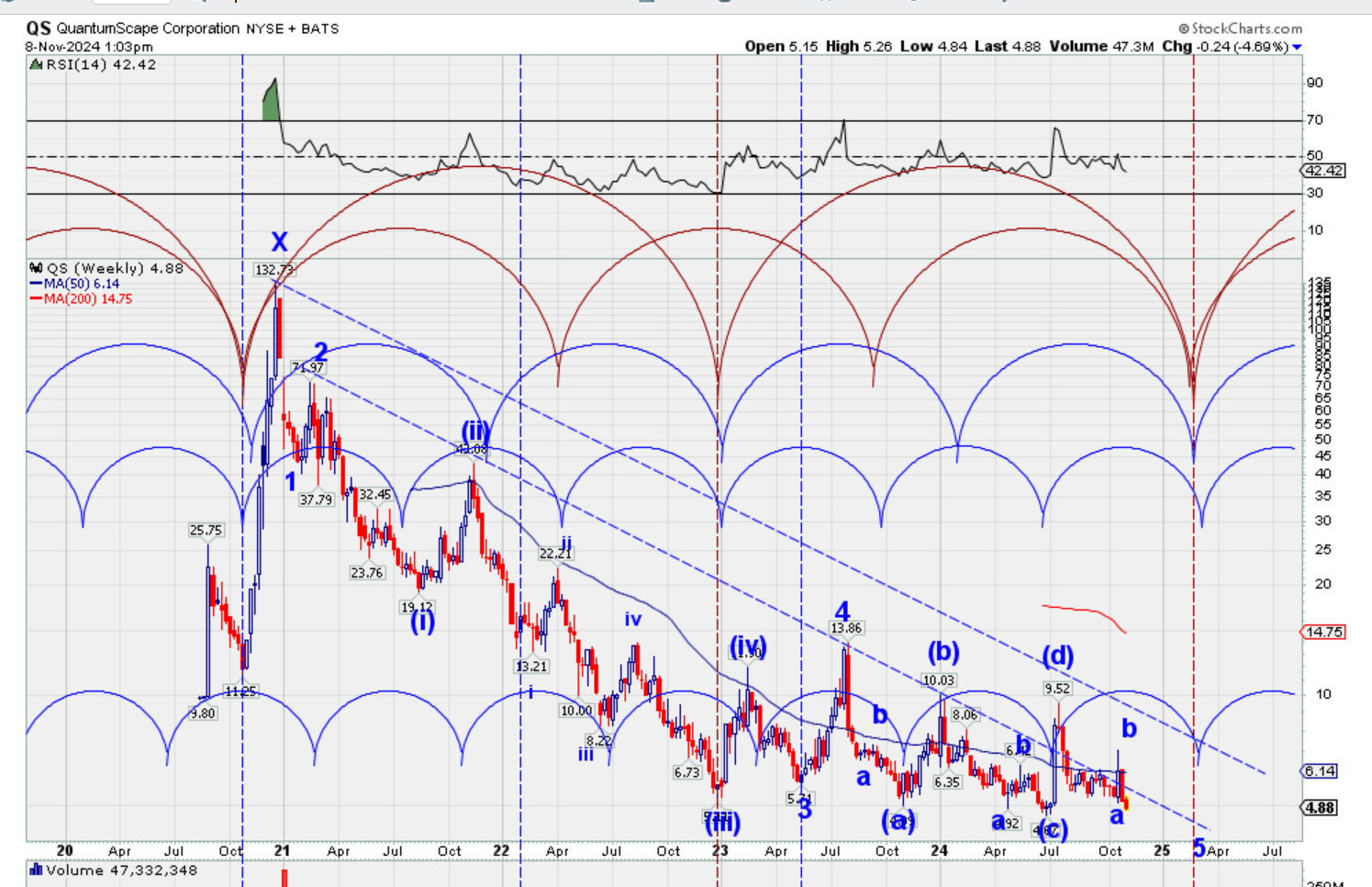This screenshot has height=887, width=1372.
Task: Click the year 25 label on time axis
Action: tap(1162, 851)
